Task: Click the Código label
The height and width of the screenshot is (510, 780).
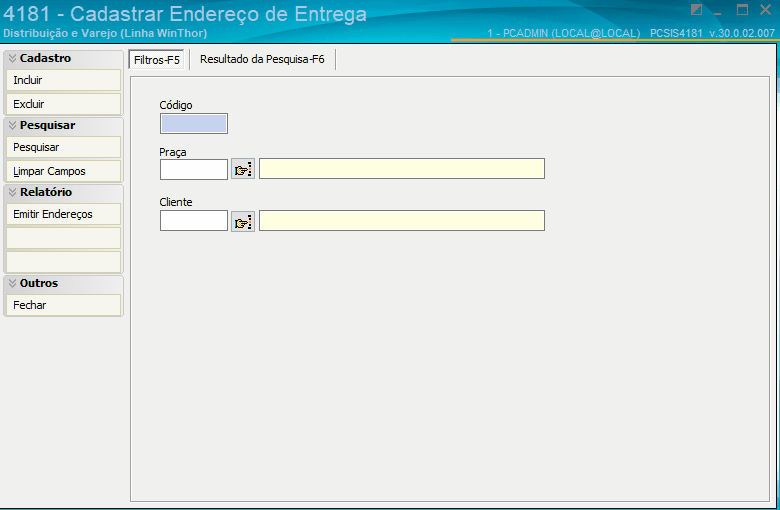Action: [x=176, y=105]
